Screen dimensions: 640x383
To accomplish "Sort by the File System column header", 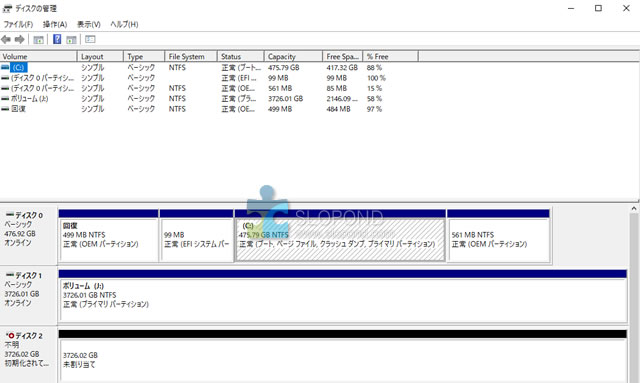I will [x=191, y=56].
